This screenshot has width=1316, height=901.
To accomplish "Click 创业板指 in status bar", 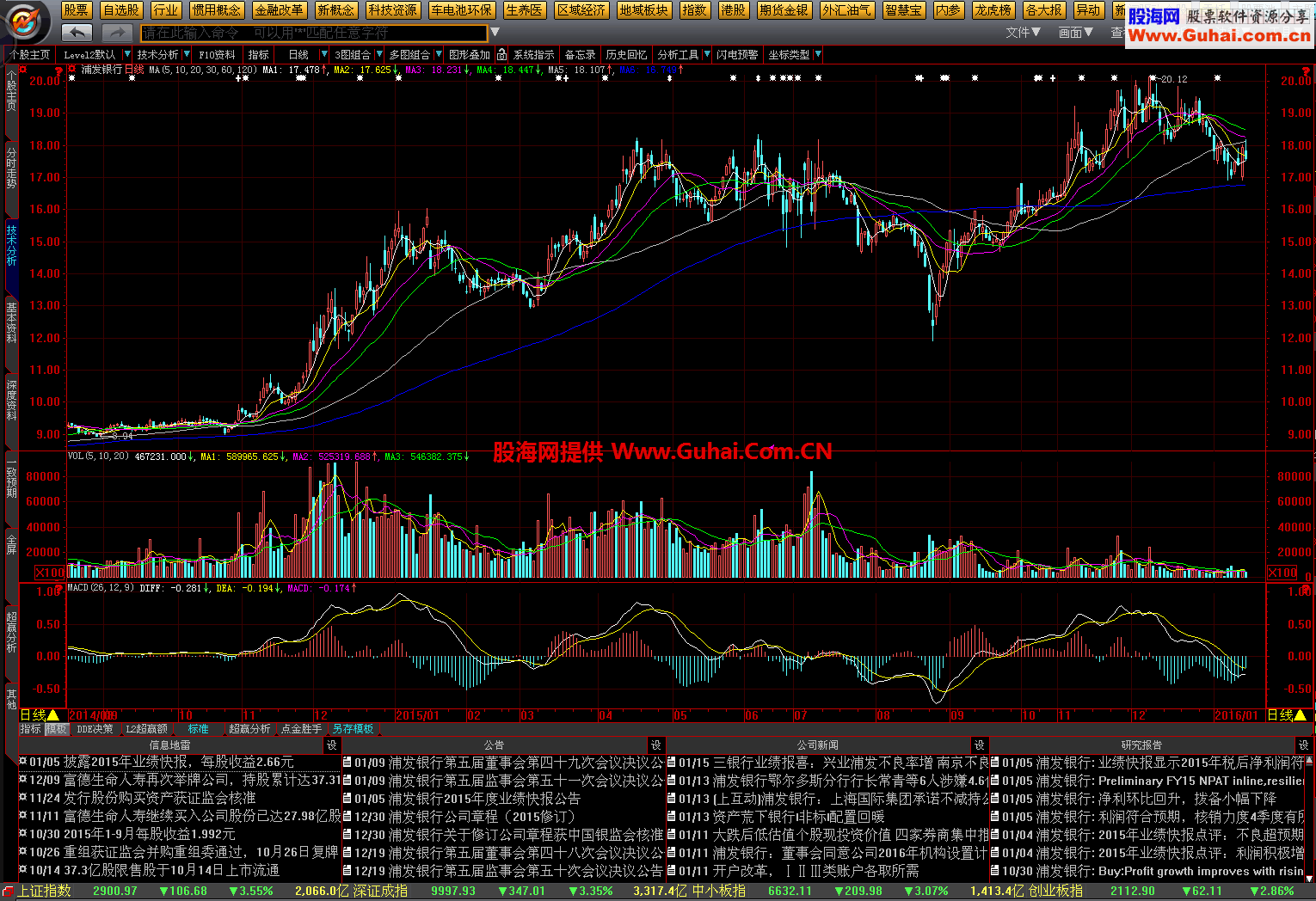I will pos(1055,892).
